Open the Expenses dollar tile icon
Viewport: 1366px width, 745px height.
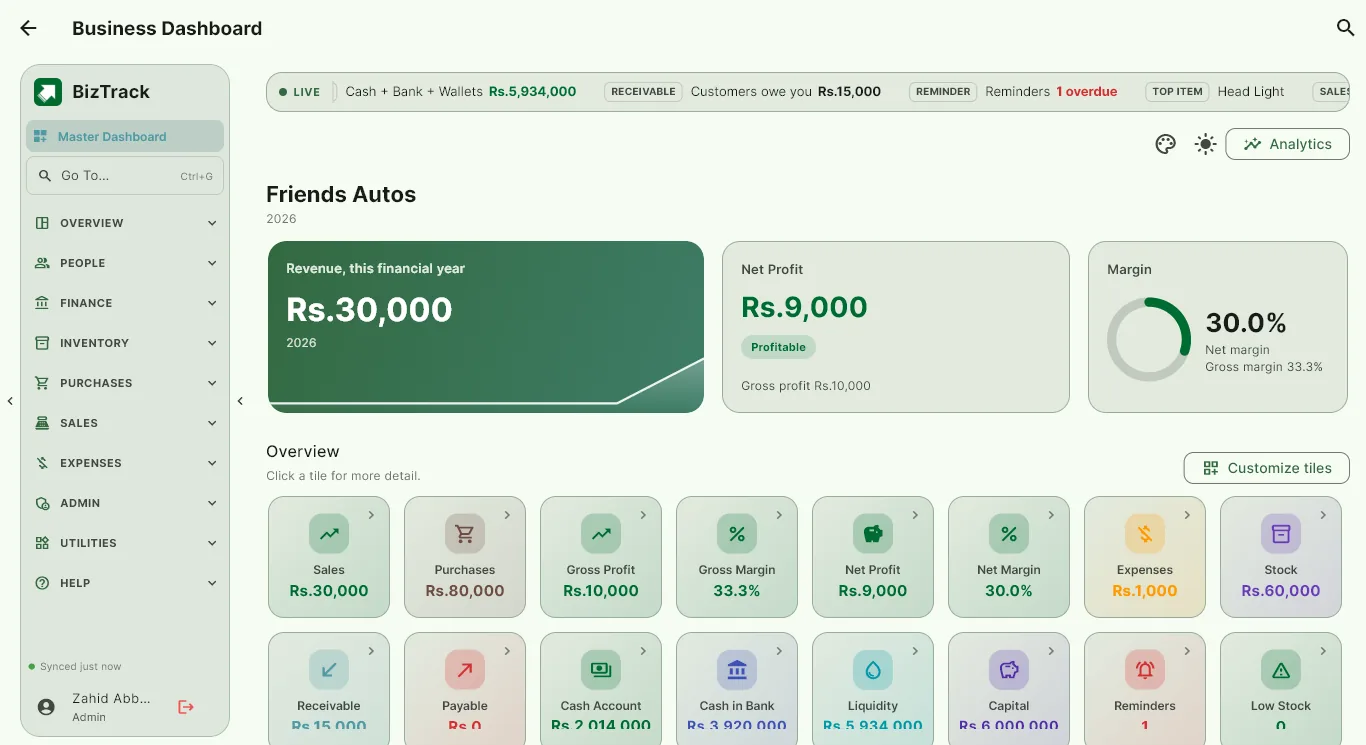point(1145,534)
